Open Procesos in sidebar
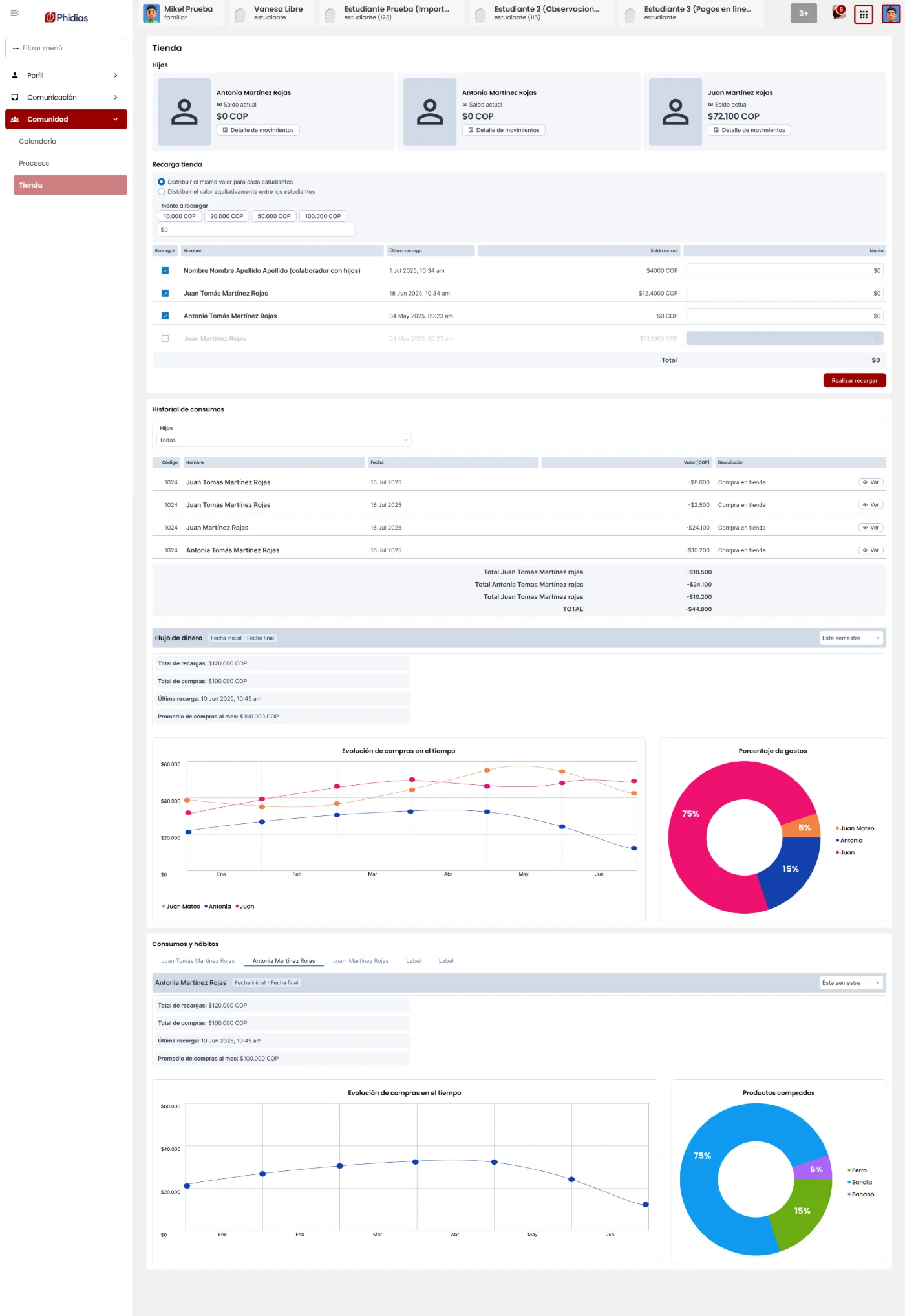The height and width of the screenshot is (1316, 905). point(34,164)
